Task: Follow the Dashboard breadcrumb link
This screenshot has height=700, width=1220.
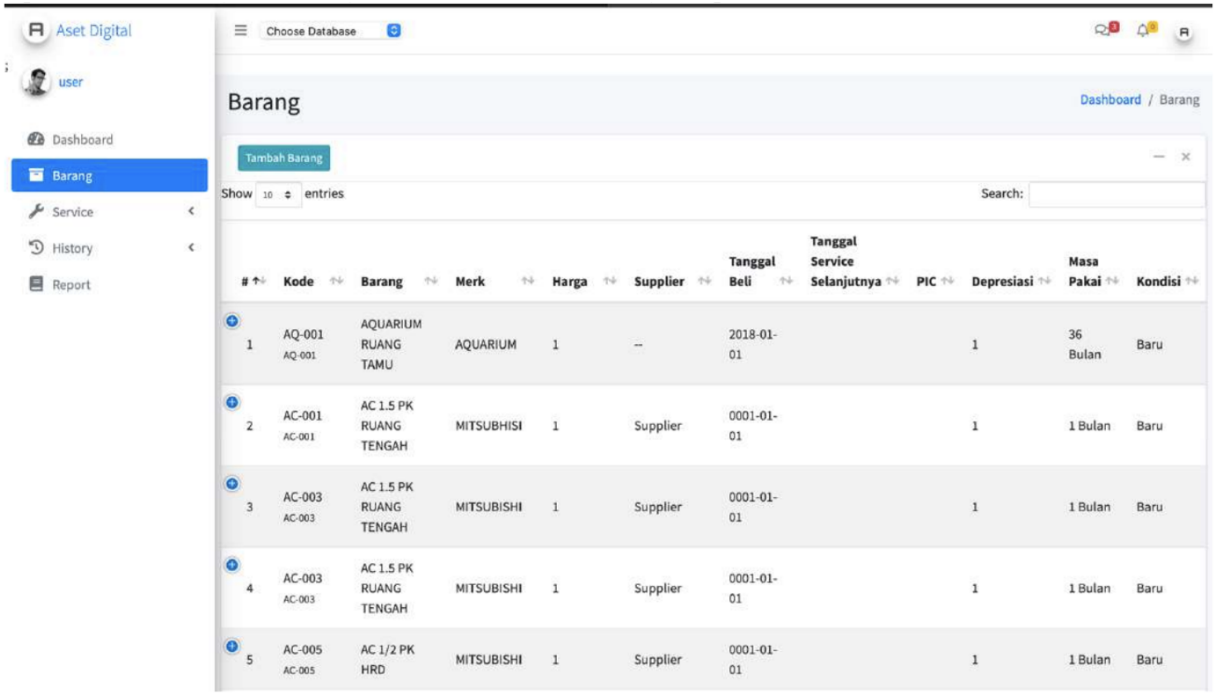Action: click(x=1110, y=100)
